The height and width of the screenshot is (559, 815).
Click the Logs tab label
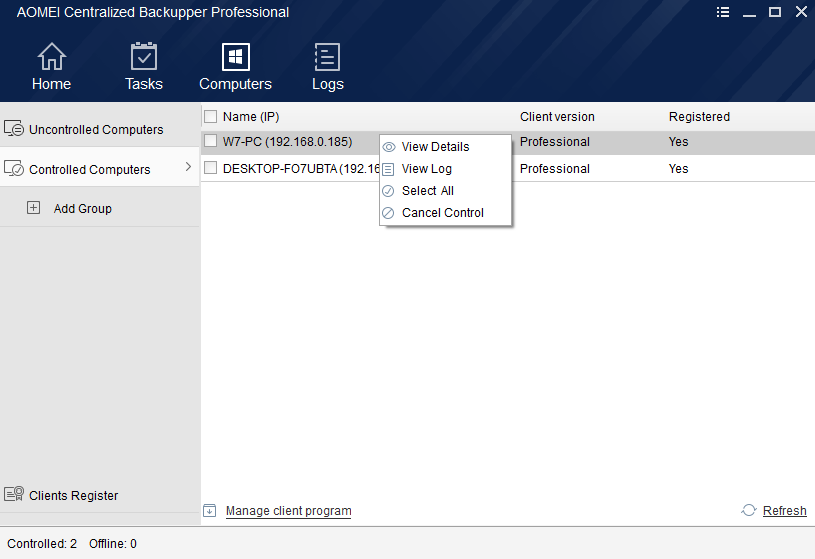tap(327, 84)
